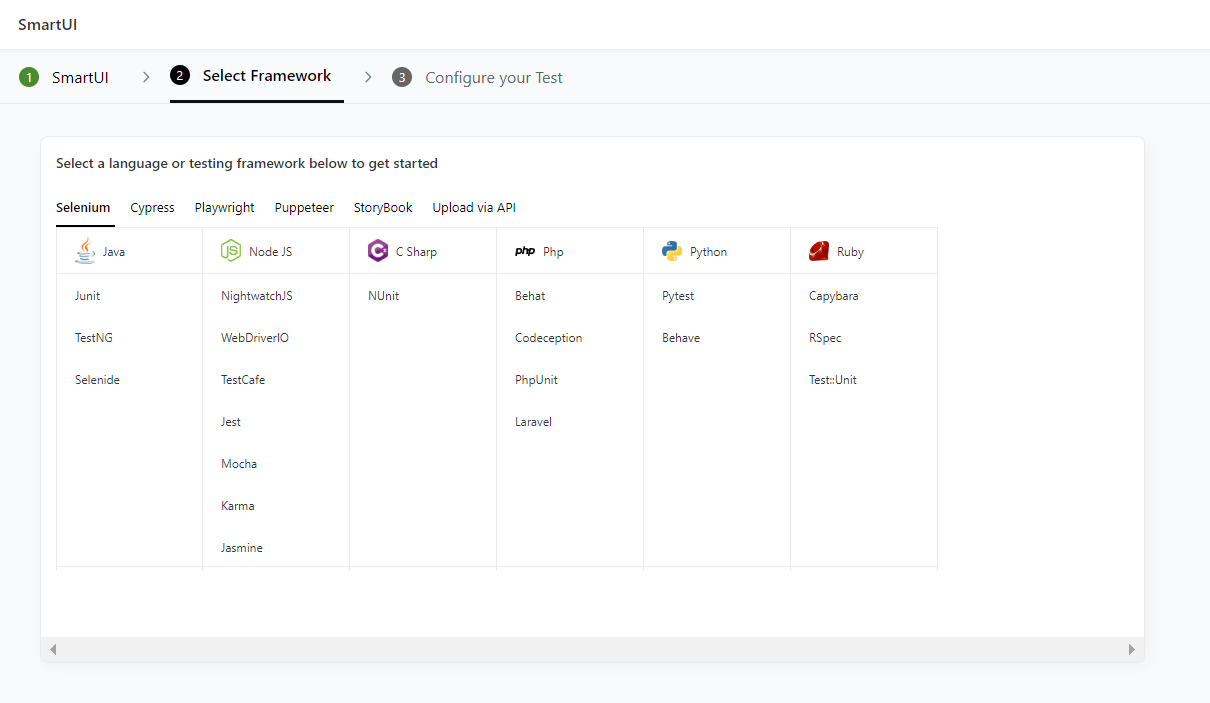Viewport: 1210px width, 703px height.
Task: Click the Node JS hexagon icon
Action: [231, 251]
